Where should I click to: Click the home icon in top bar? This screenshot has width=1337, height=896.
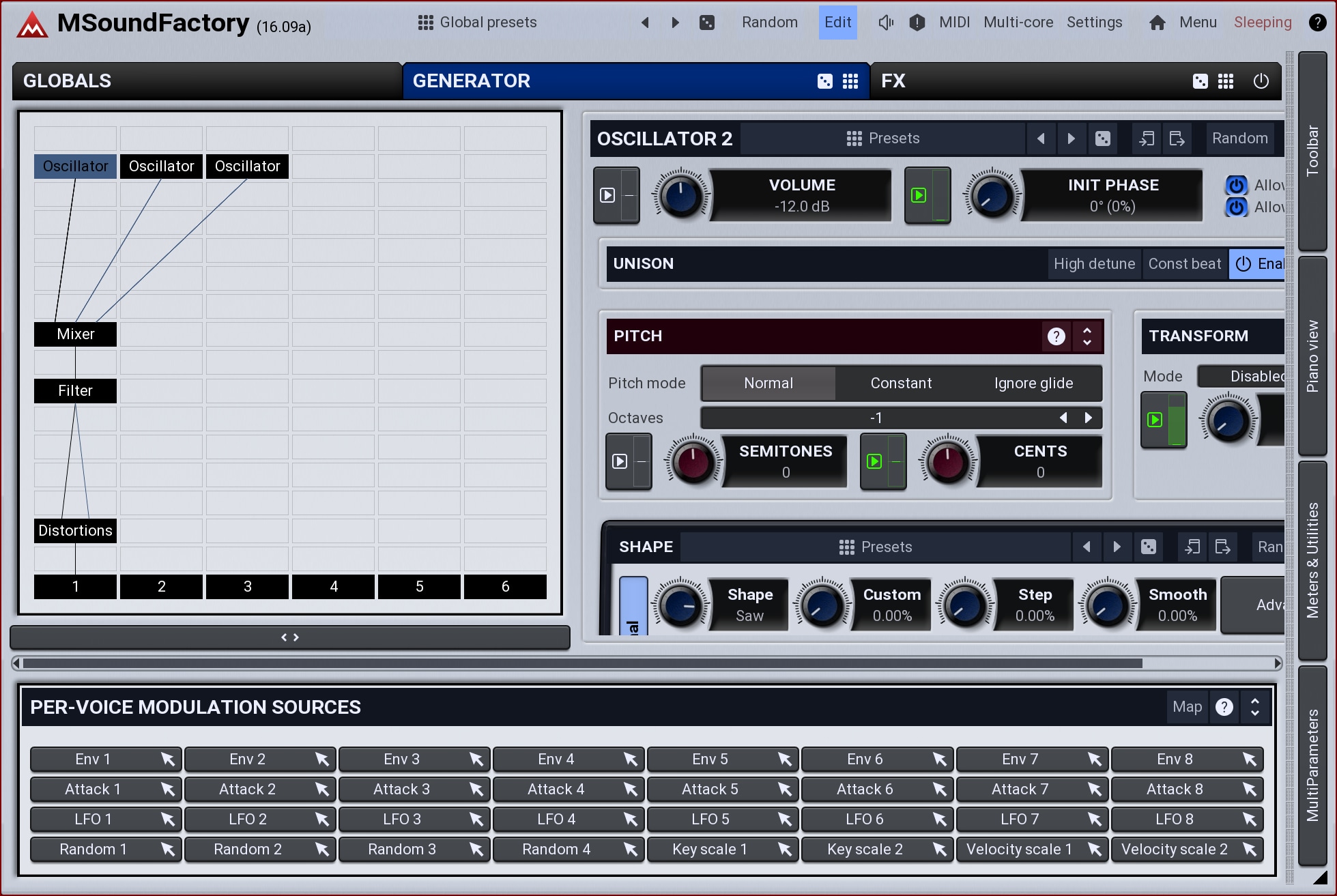[1157, 23]
